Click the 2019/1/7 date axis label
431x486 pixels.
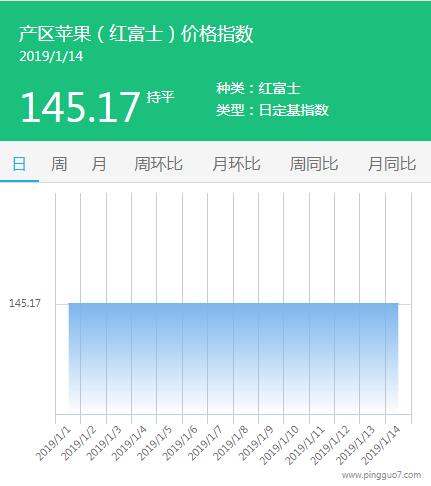pos(205,443)
